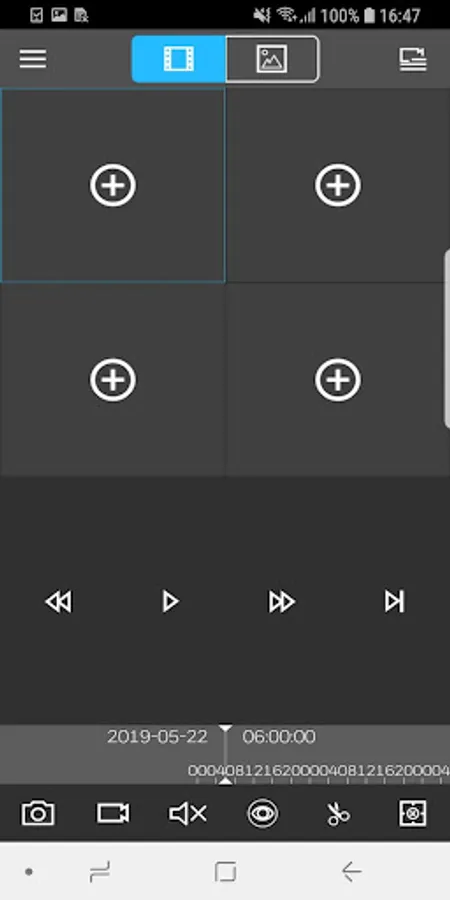Click the timeline hour scale

319,771
